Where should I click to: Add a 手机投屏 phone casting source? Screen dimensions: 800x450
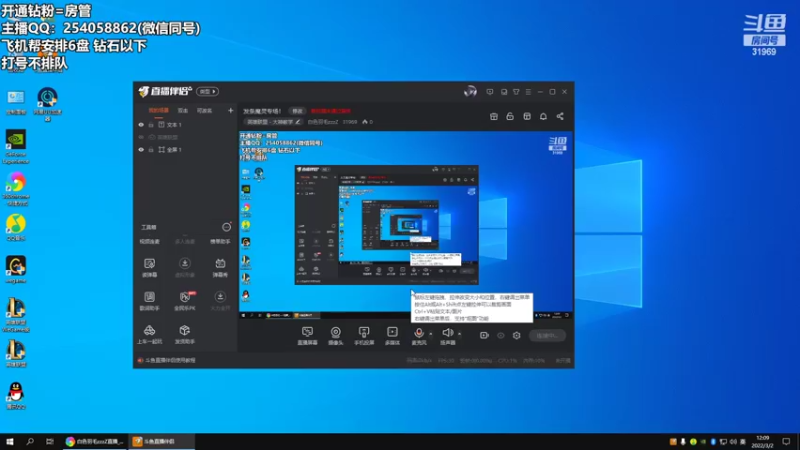[364, 336]
